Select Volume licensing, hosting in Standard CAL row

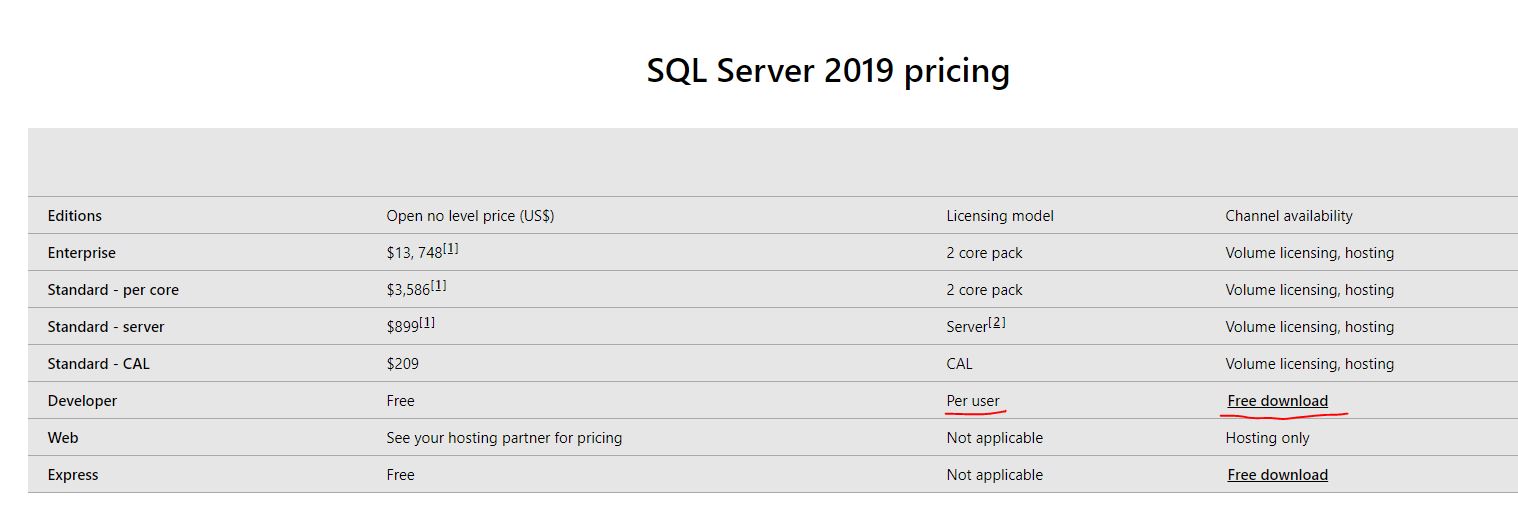coord(1309,364)
